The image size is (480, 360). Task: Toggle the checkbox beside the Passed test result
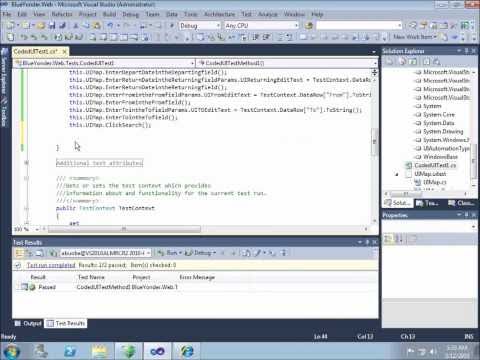coord(24,287)
